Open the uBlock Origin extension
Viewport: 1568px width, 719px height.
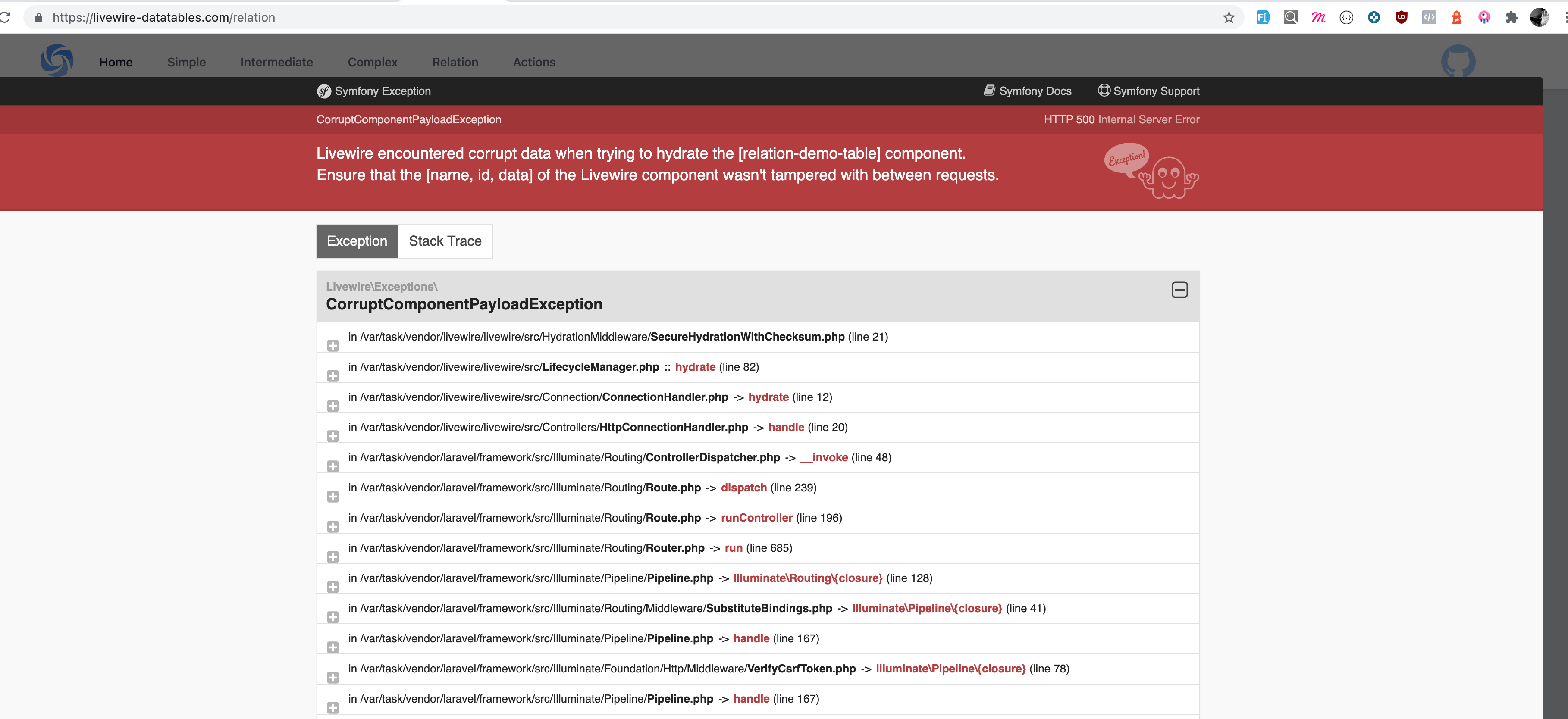[x=1401, y=17]
